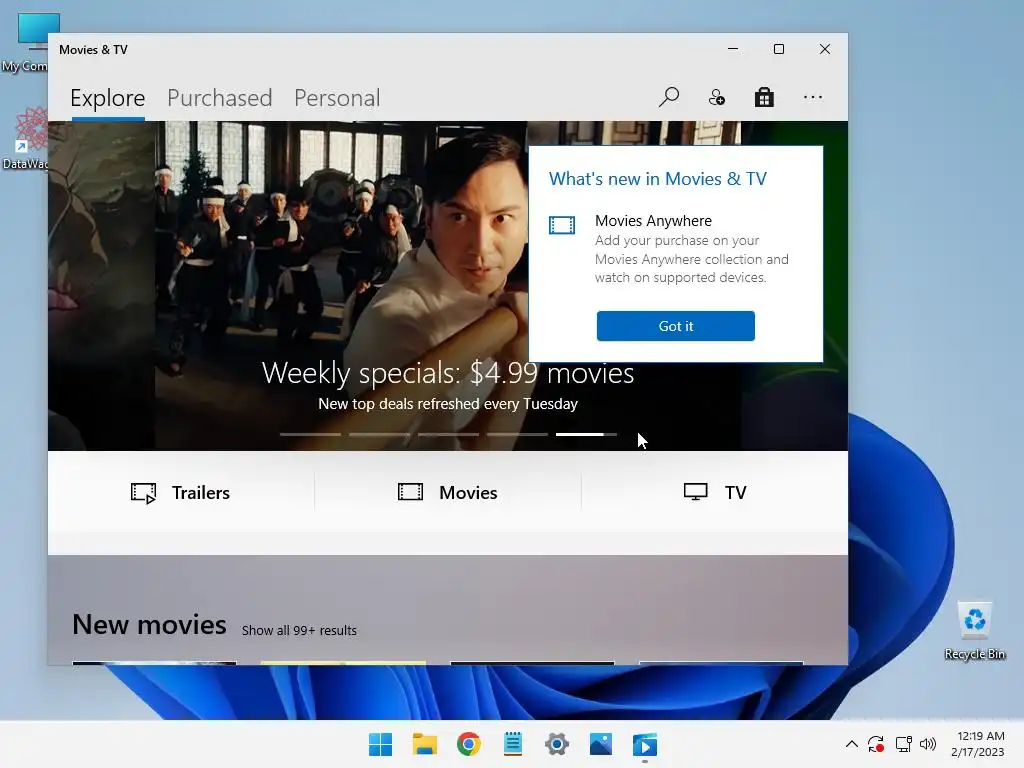Click the network tray icon
The height and width of the screenshot is (768, 1024).
click(x=903, y=744)
